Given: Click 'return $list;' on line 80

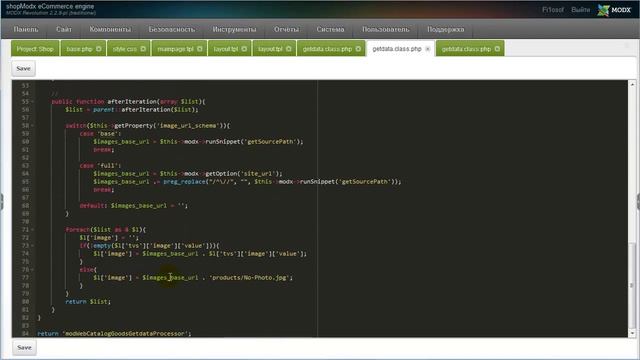Looking at the screenshot, I should point(88,302).
